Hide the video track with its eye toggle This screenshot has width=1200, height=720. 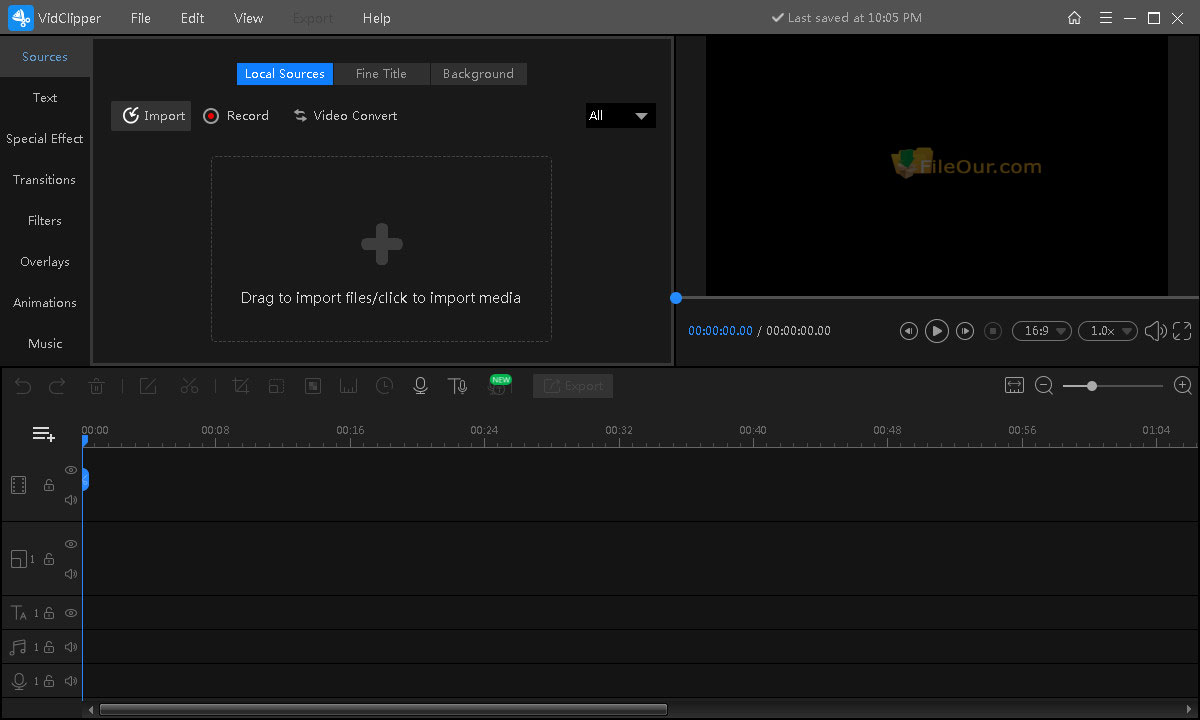(71, 470)
